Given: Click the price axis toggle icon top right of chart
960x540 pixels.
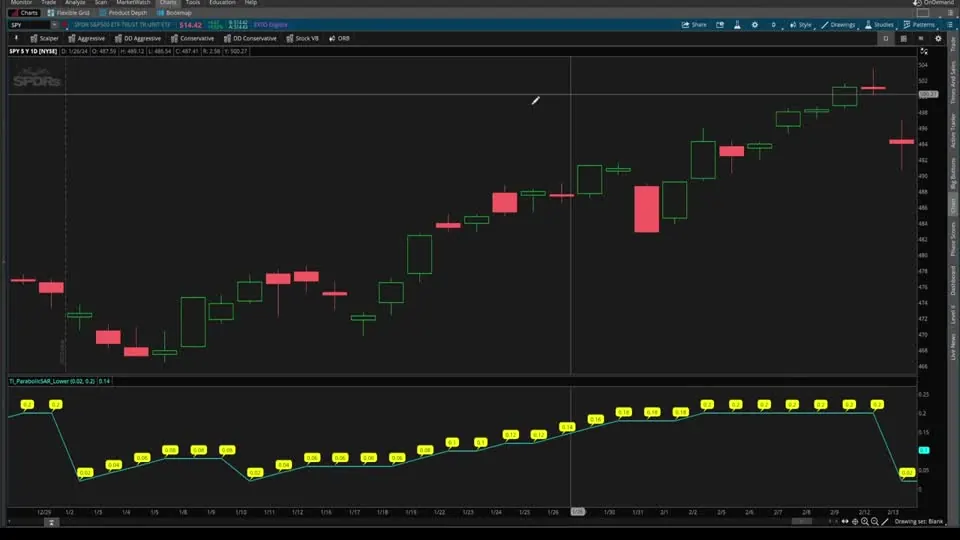Looking at the screenshot, I should pyautogui.click(x=924, y=51).
